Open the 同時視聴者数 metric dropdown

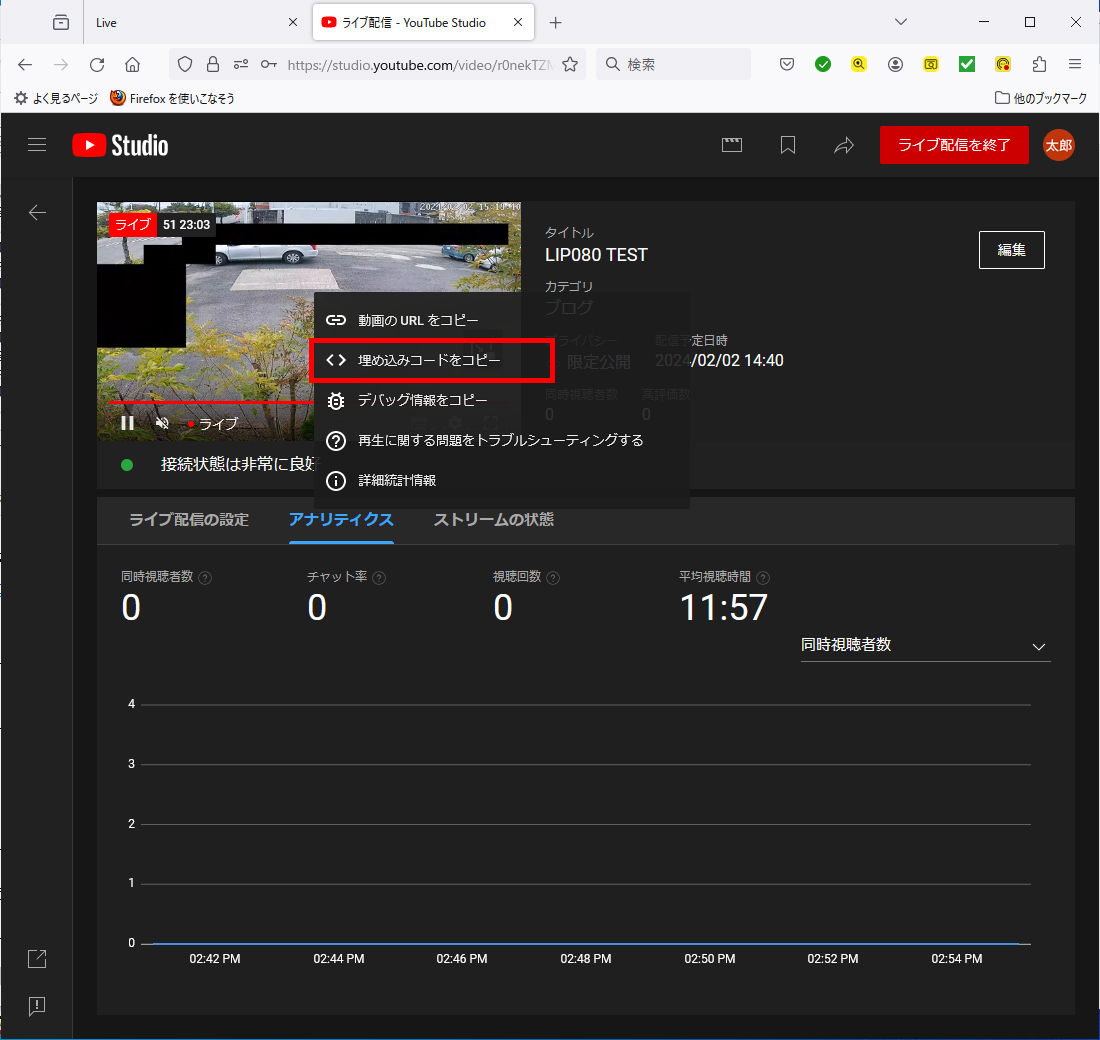pos(925,645)
